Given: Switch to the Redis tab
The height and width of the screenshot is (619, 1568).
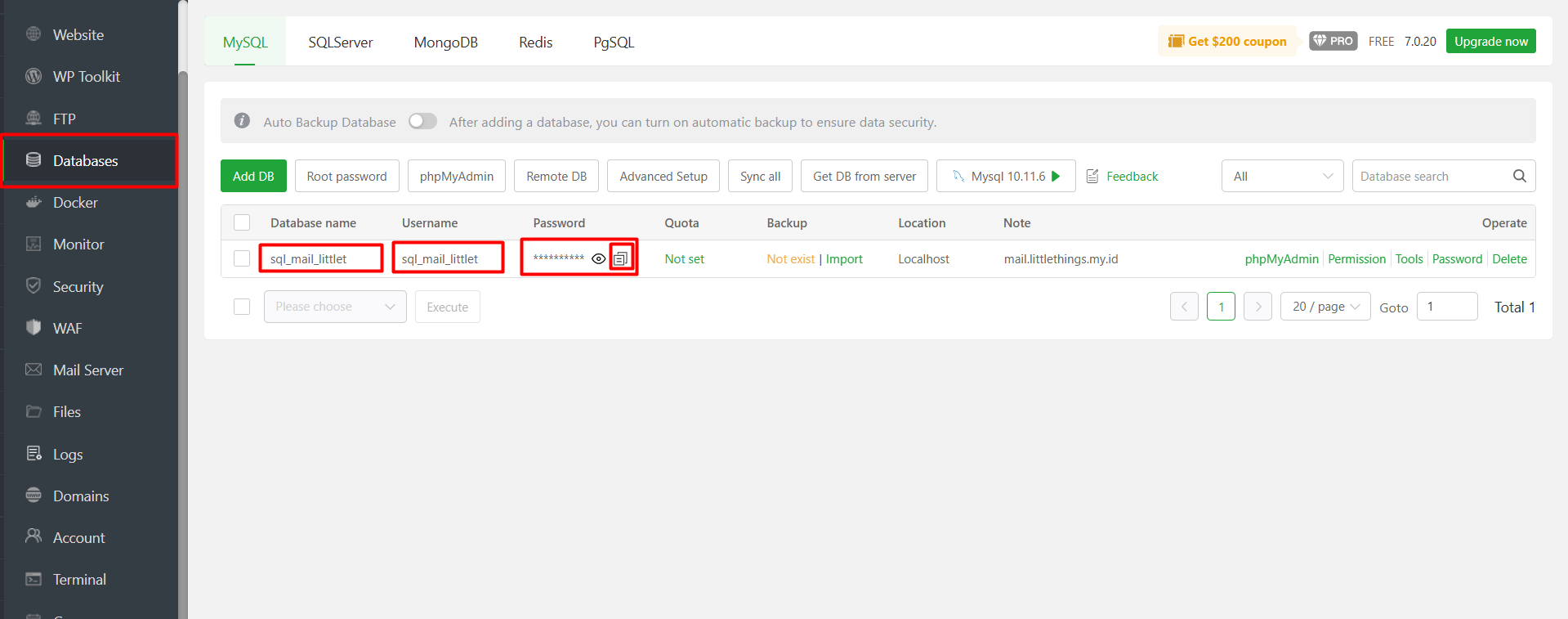Looking at the screenshot, I should (536, 42).
